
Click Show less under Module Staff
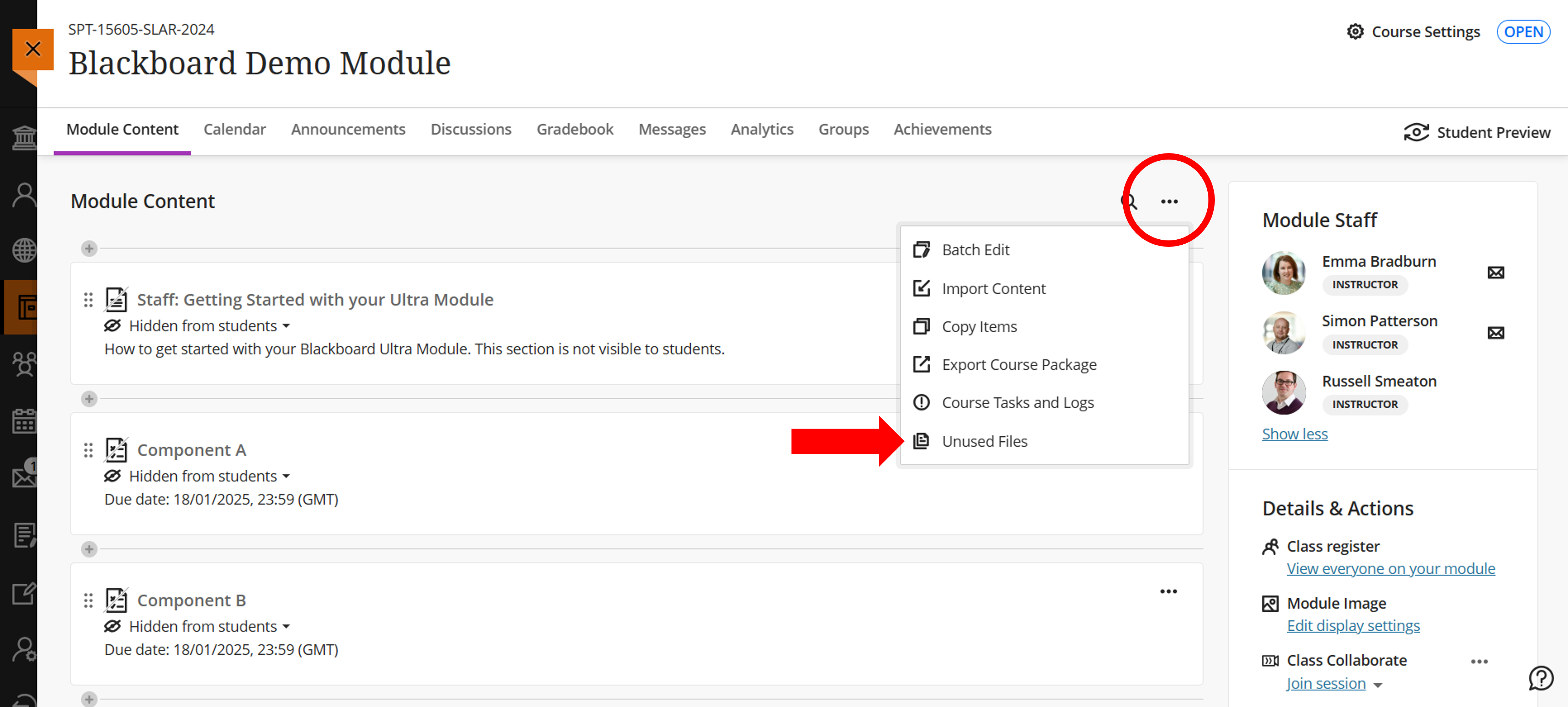tap(1295, 434)
